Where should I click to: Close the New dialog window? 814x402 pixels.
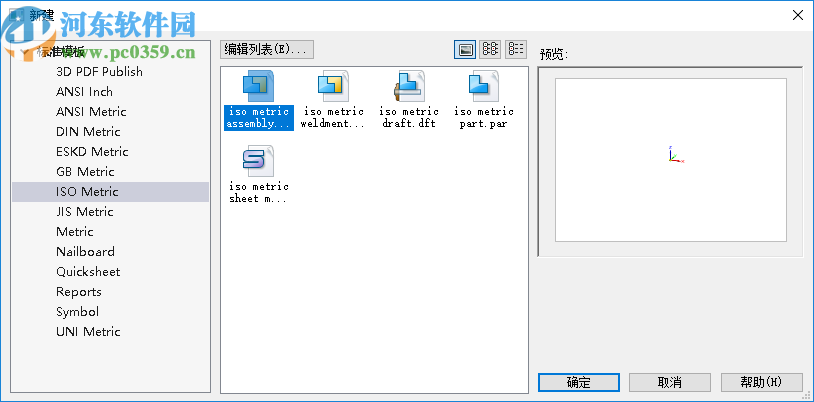coord(798,16)
